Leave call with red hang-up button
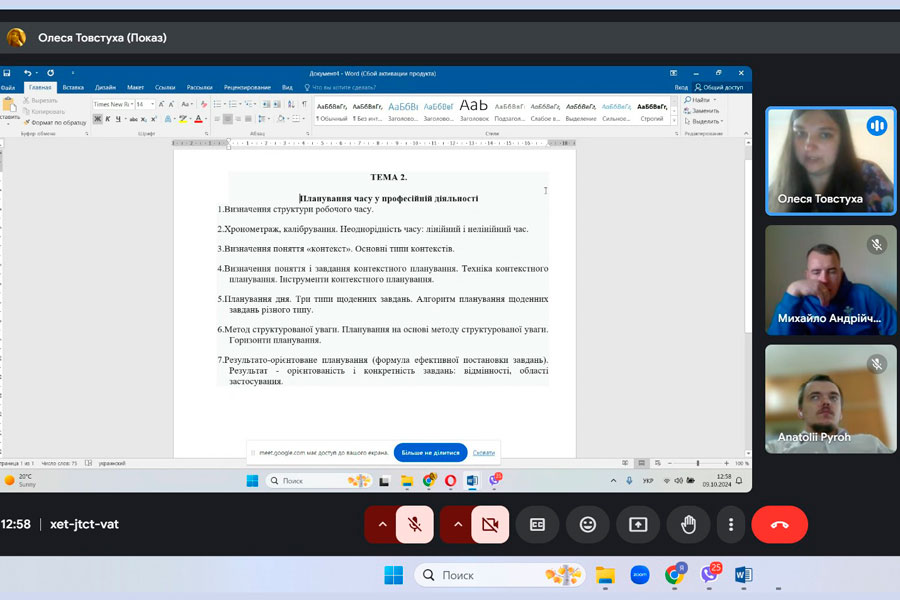 point(779,524)
